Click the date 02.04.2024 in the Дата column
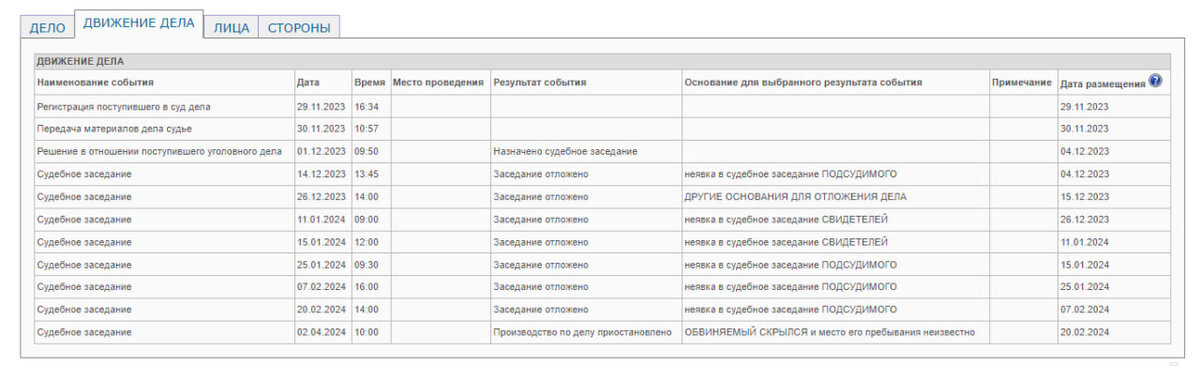This screenshot has width=1200, height=366. 321,332
